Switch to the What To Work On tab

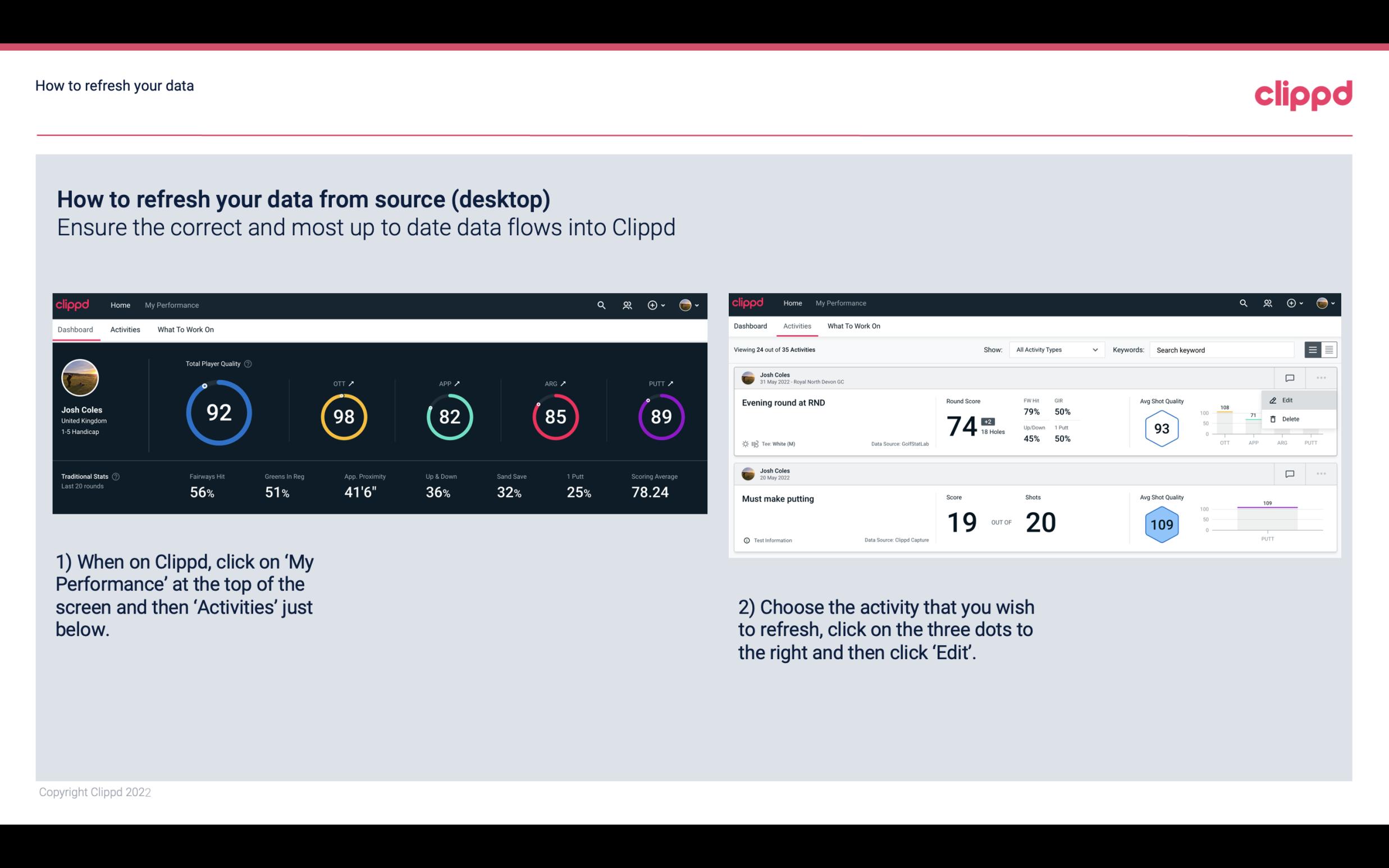click(x=185, y=329)
